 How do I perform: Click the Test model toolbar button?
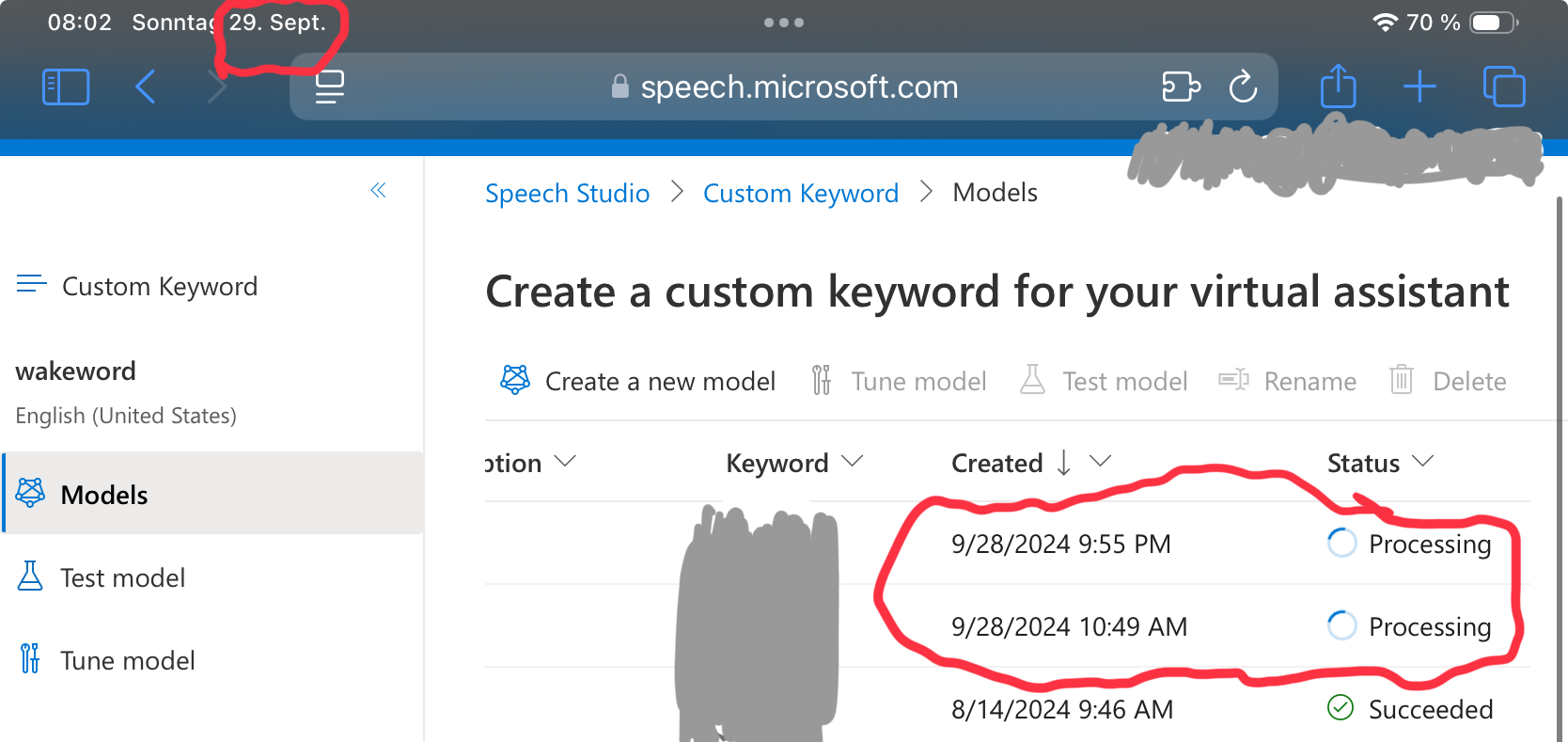pos(1104,381)
